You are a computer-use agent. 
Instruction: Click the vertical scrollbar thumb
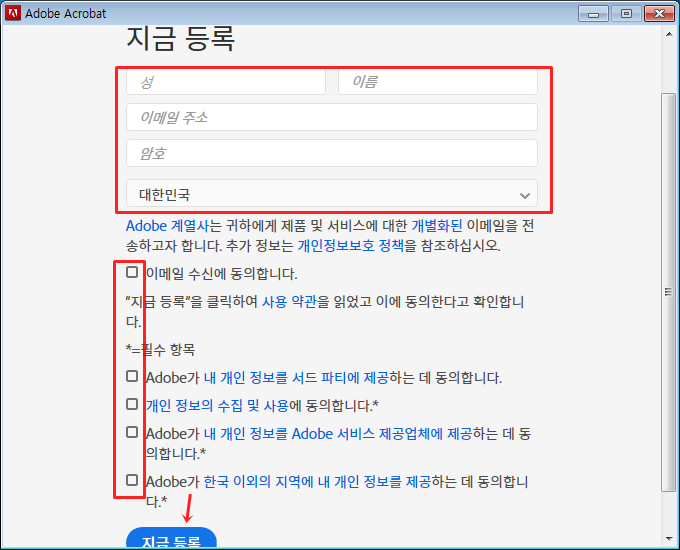click(x=669, y=292)
